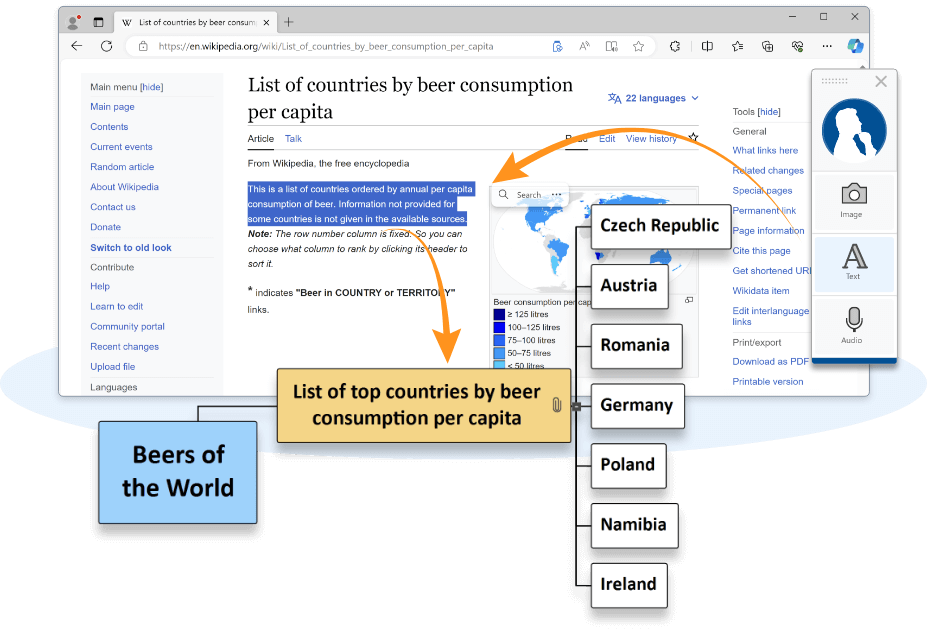The height and width of the screenshot is (642, 927).
Task: Select the central beer consumption topic
Action: (x=423, y=406)
